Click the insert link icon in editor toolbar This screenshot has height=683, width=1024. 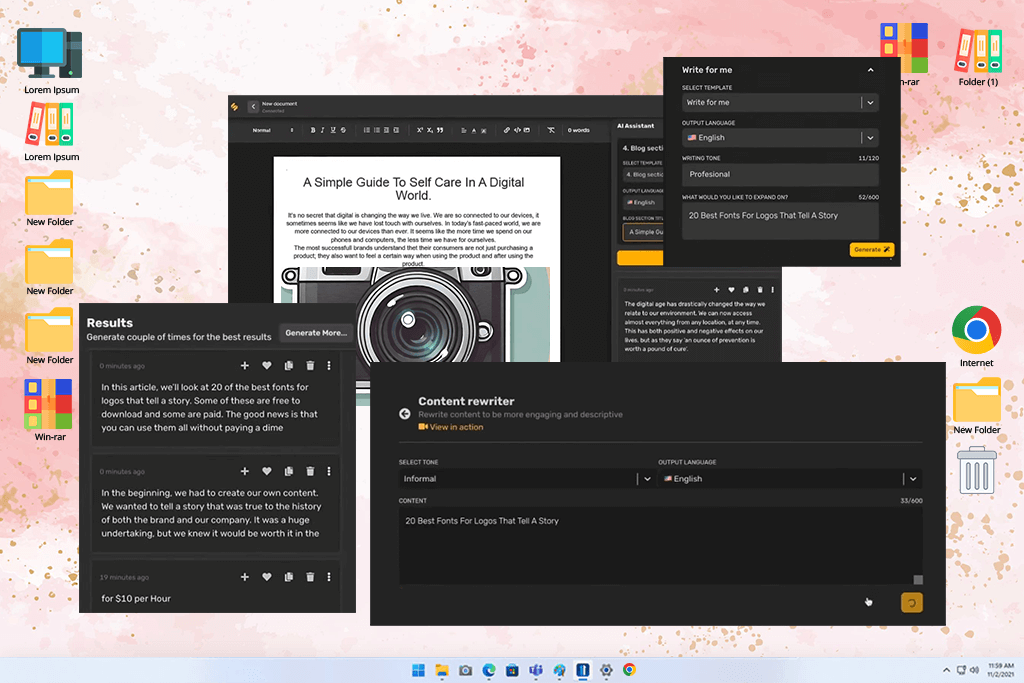click(507, 130)
